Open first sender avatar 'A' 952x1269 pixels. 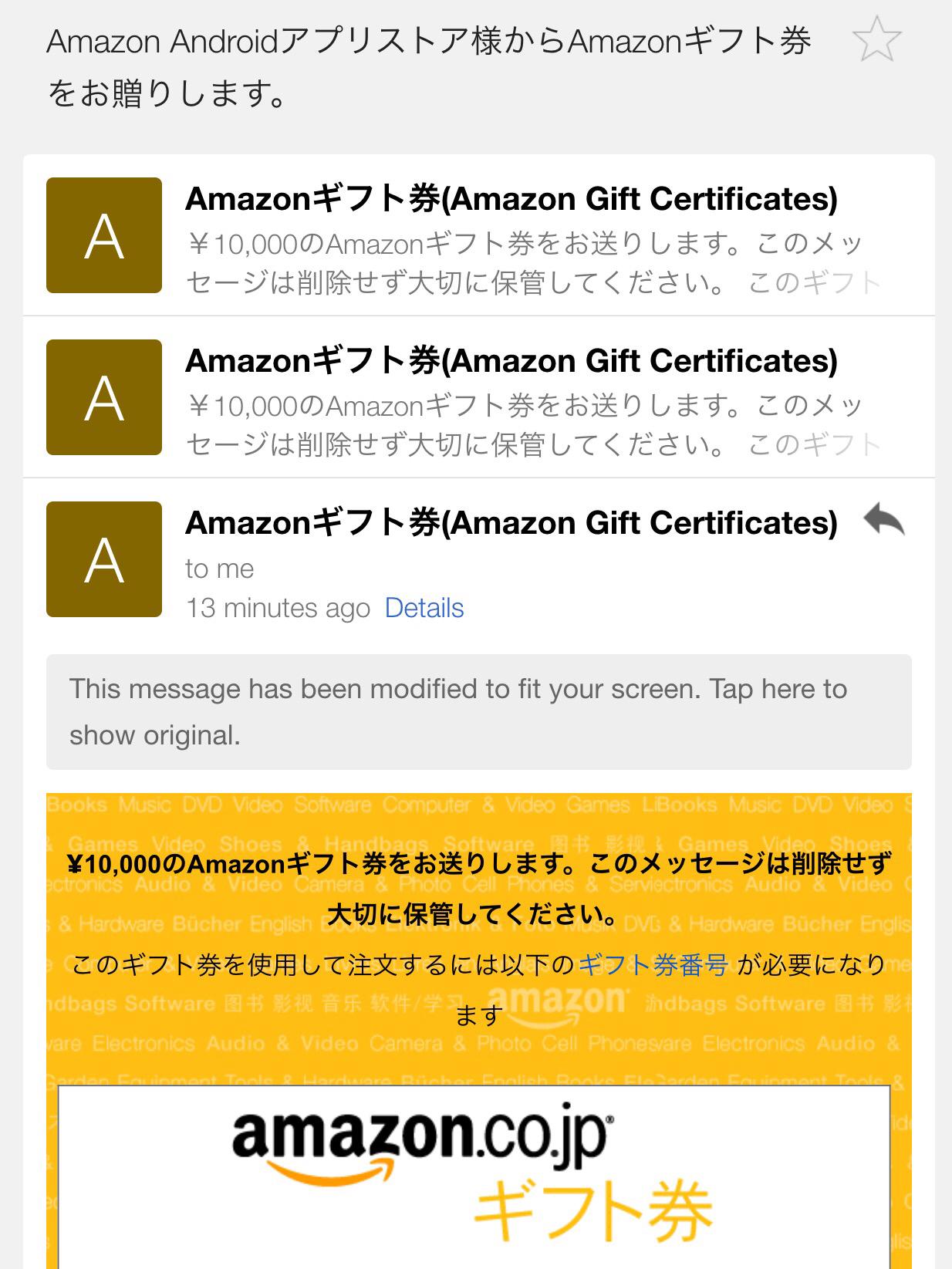[104, 235]
